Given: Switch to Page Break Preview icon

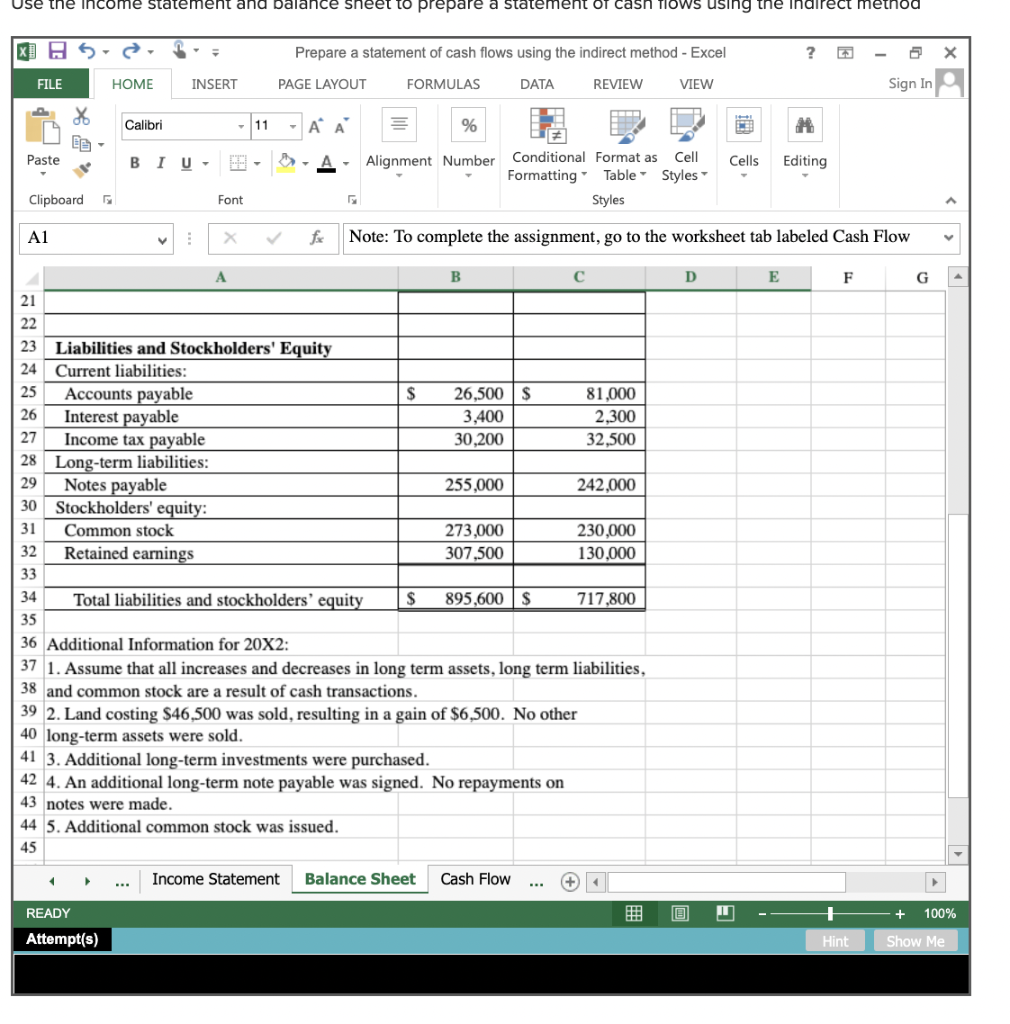Looking at the screenshot, I should pyautogui.click(x=725, y=913).
